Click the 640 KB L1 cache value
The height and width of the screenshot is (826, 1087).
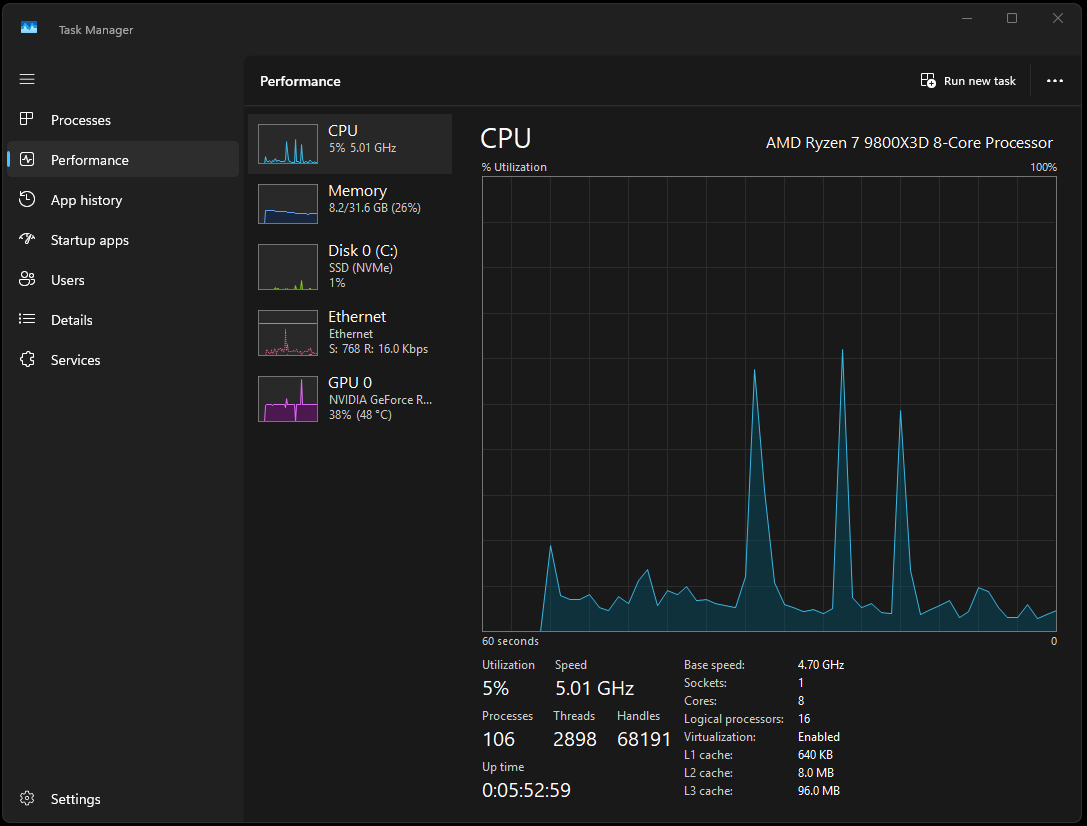point(815,755)
